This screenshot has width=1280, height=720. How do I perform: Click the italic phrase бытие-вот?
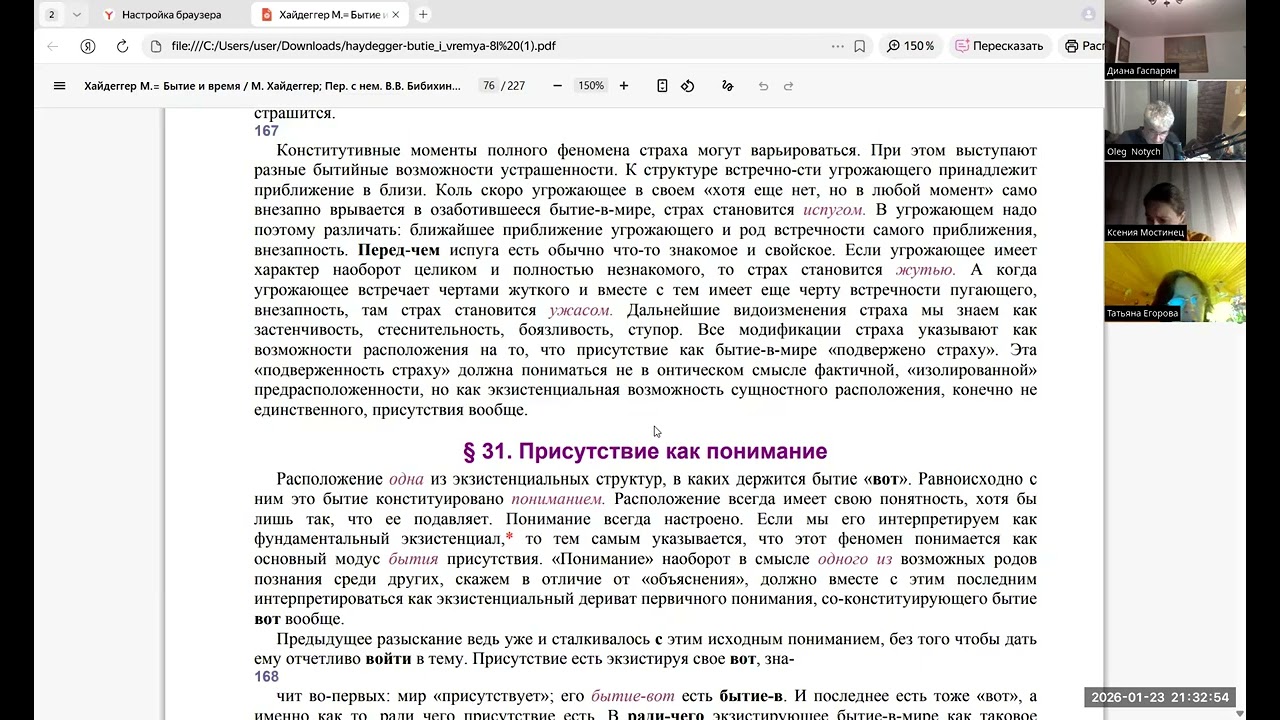pos(633,696)
